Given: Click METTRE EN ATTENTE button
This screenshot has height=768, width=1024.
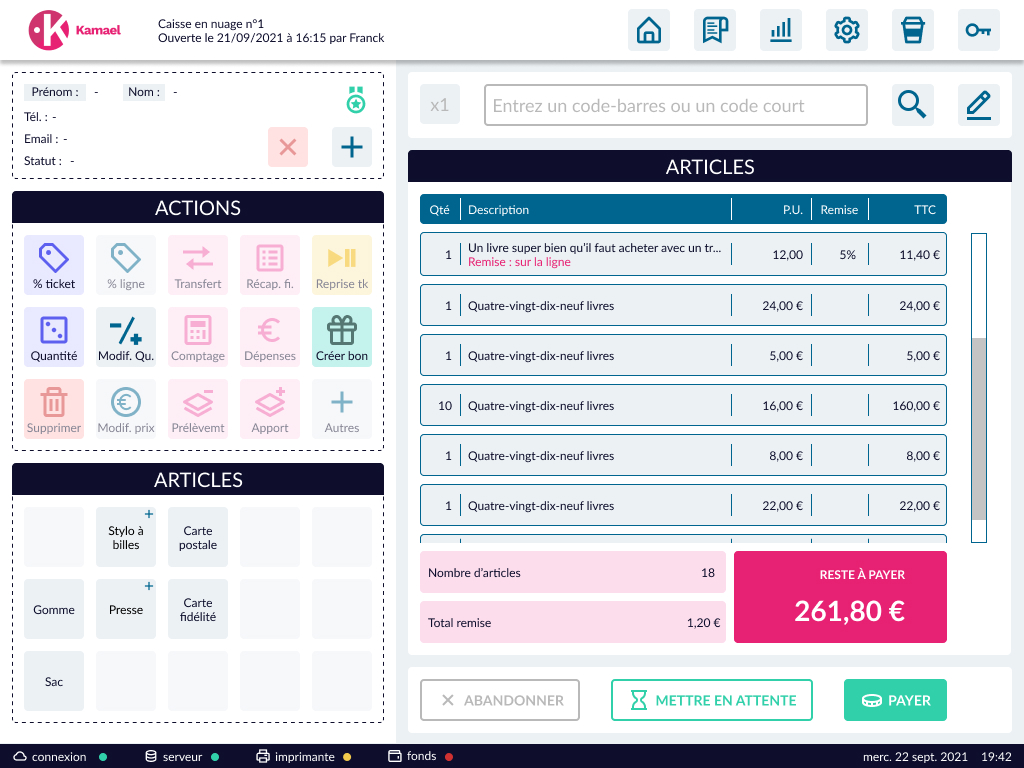Looking at the screenshot, I should coord(711,701).
